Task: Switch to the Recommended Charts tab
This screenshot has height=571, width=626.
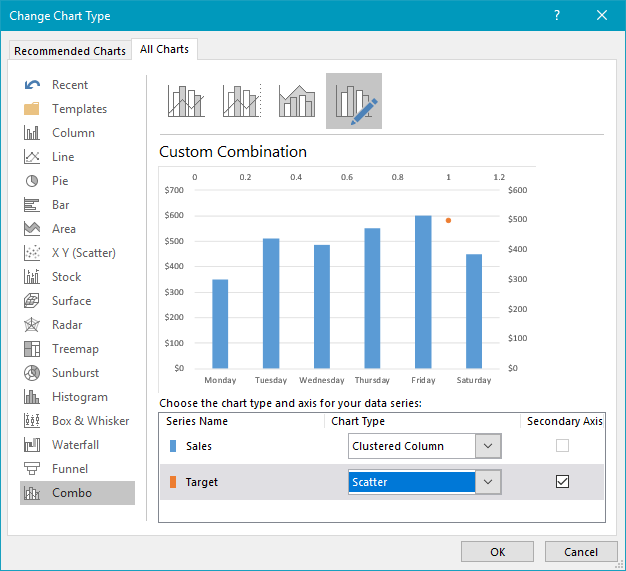Action: click(x=70, y=50)
